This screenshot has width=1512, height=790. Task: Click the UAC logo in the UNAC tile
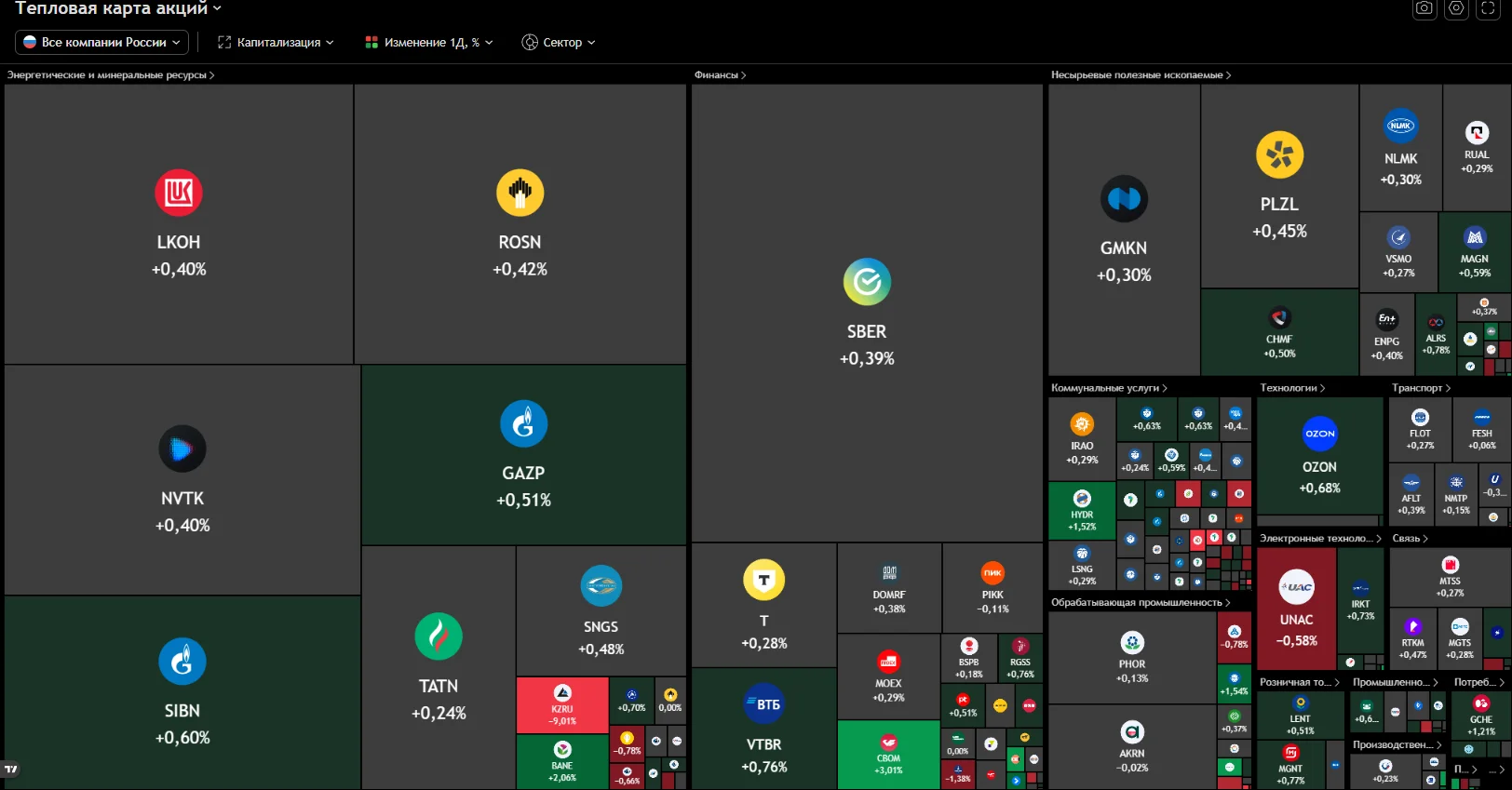click(x=1296, y=586)
